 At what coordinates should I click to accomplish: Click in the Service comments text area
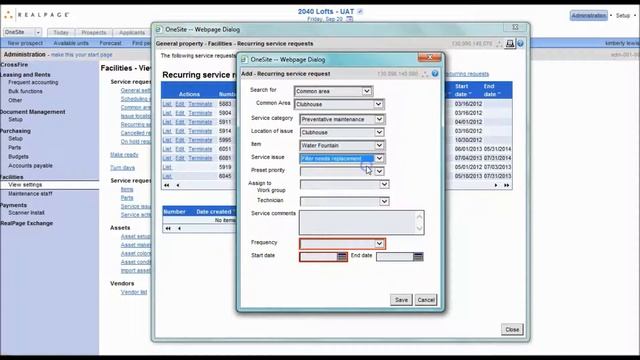(x=361, y=222)
